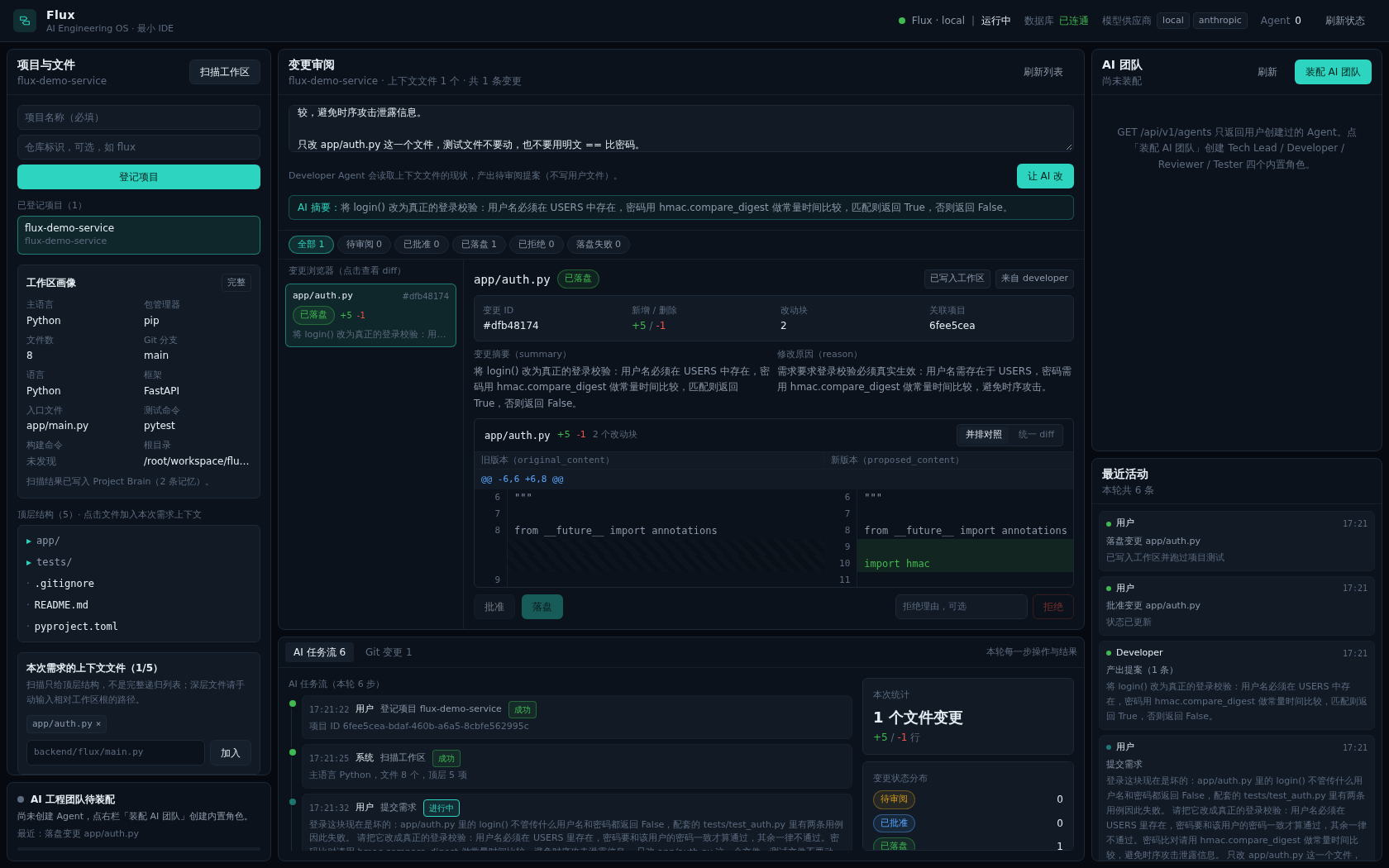Click the 刷新列表 button

[x=1043, y=72]
